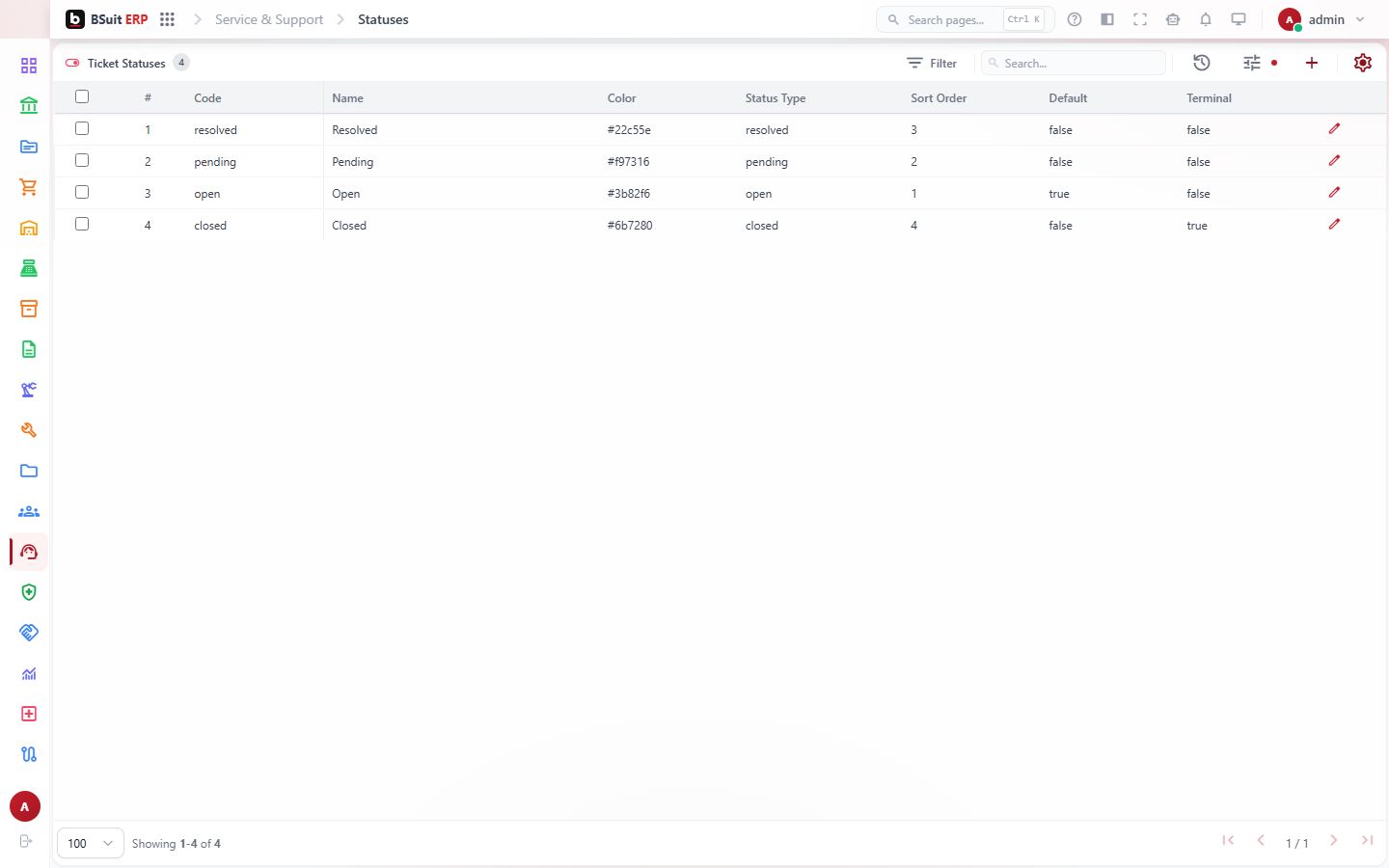
Task: Open the green shield module in sidebar
Action: click(29, 592)
